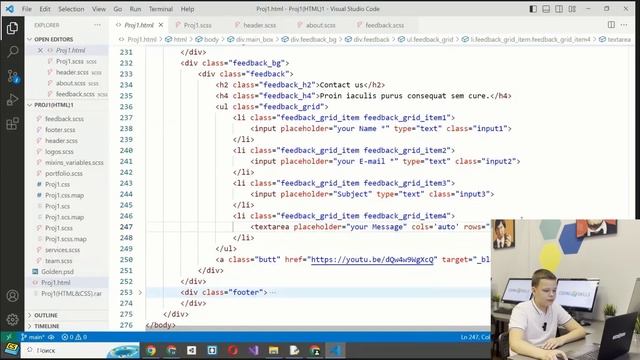Select Proj1(HTML&CSS).rar in file tree
This screenshot has height=360, width=640.
[x=71, y=293]
